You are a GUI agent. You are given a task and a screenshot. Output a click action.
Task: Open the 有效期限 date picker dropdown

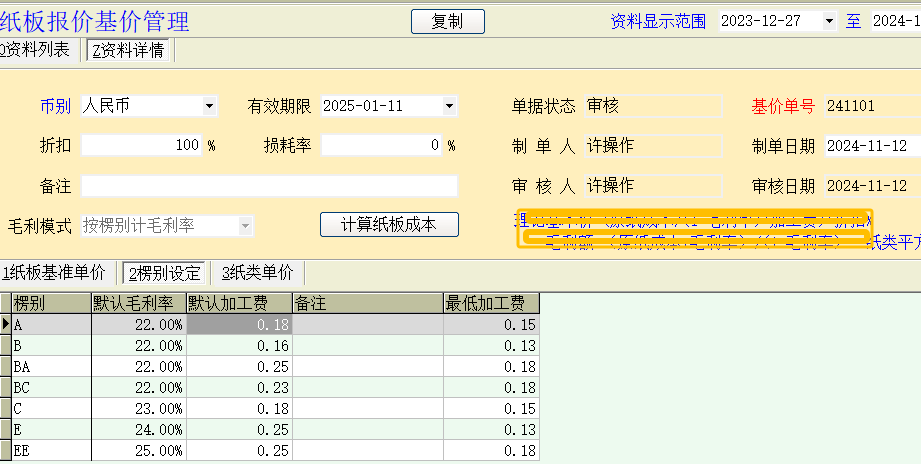tap(449, 106)
